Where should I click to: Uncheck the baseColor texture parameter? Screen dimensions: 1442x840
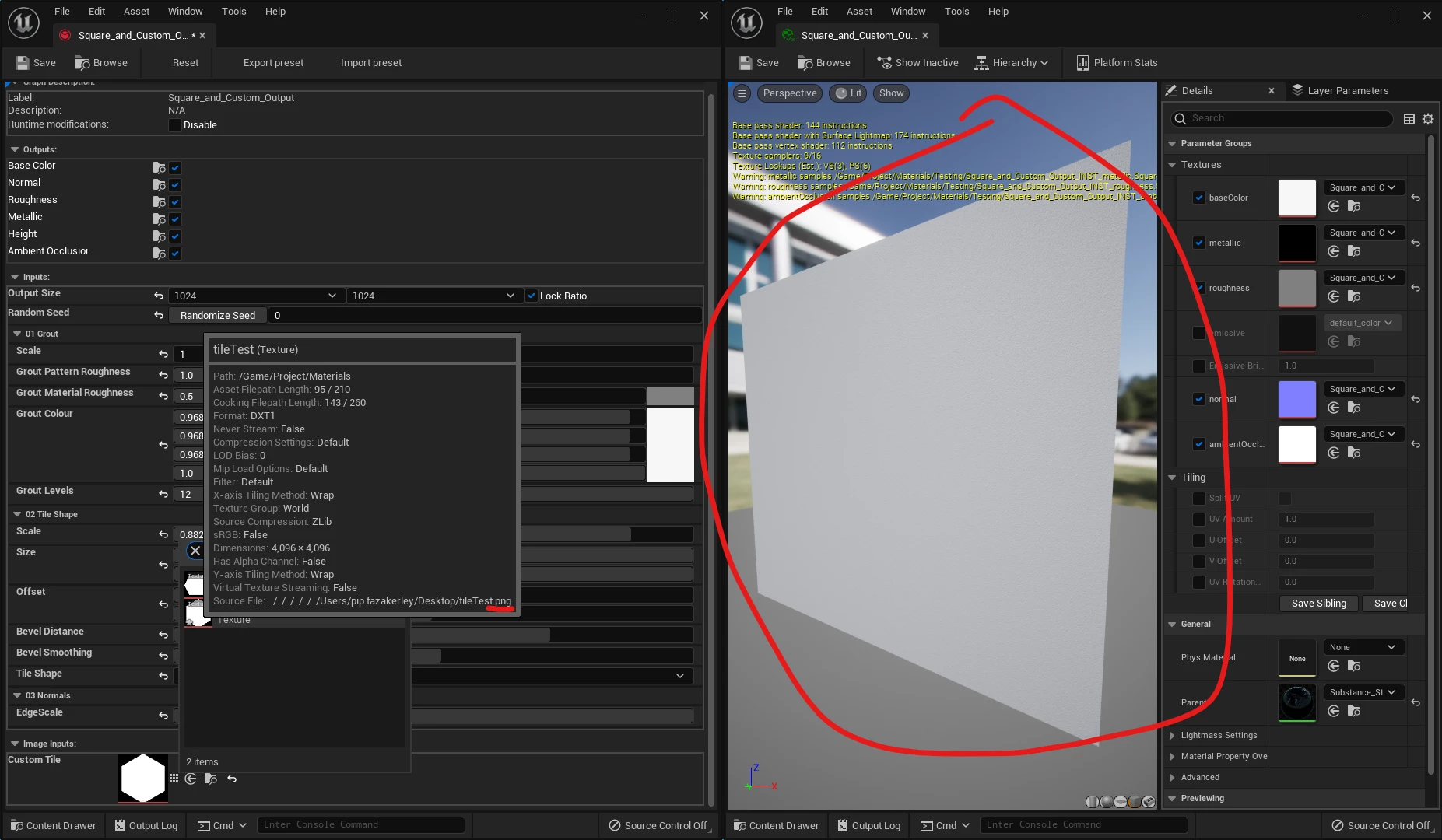pos(1199,198)
